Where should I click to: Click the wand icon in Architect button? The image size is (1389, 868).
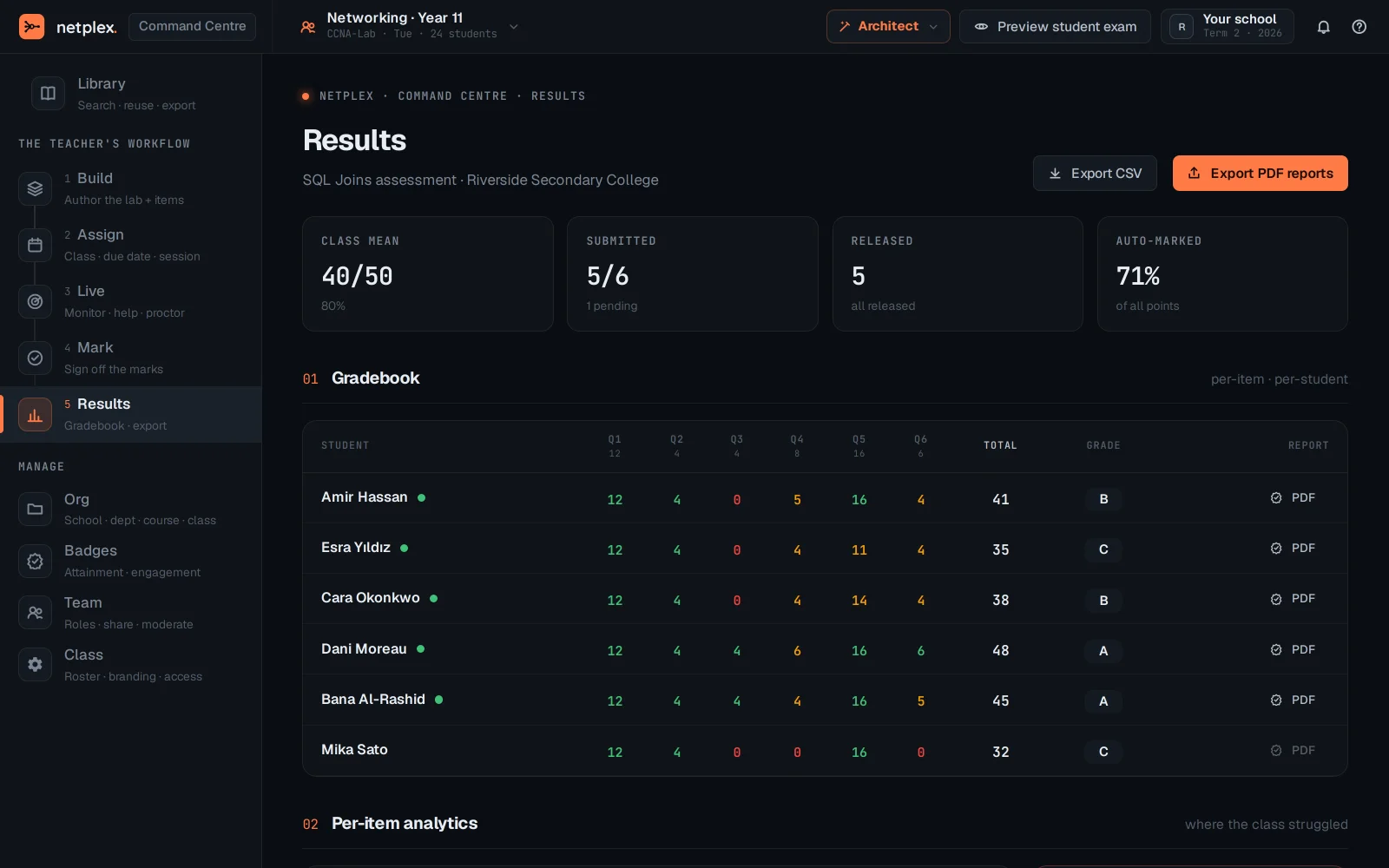click(x=845, y=27)
